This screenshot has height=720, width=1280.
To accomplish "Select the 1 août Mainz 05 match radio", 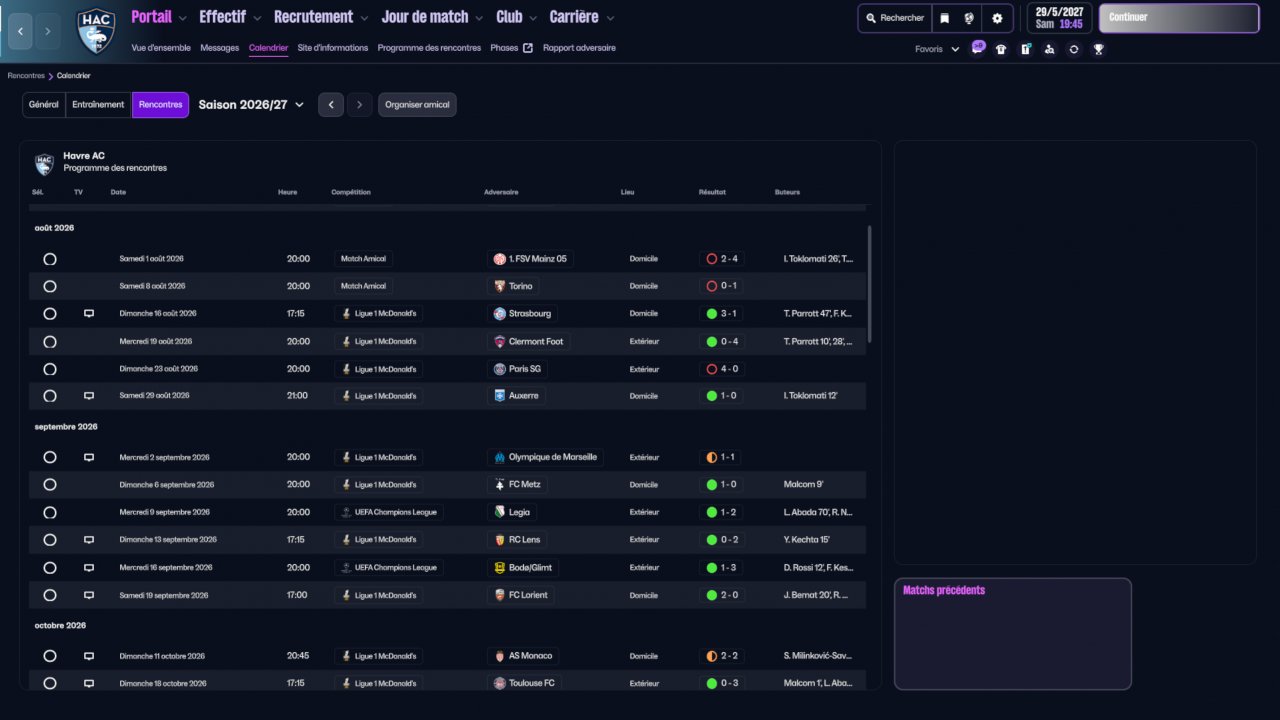I will (x=50, y=259).
